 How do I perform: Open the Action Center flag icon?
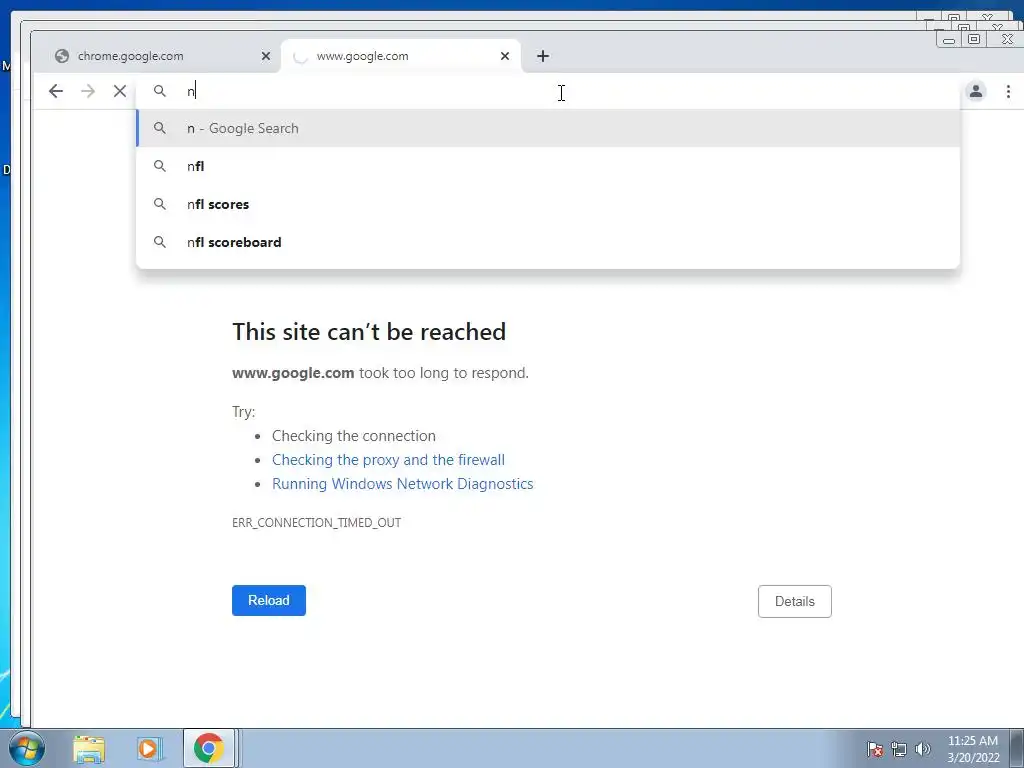(875, 749)
